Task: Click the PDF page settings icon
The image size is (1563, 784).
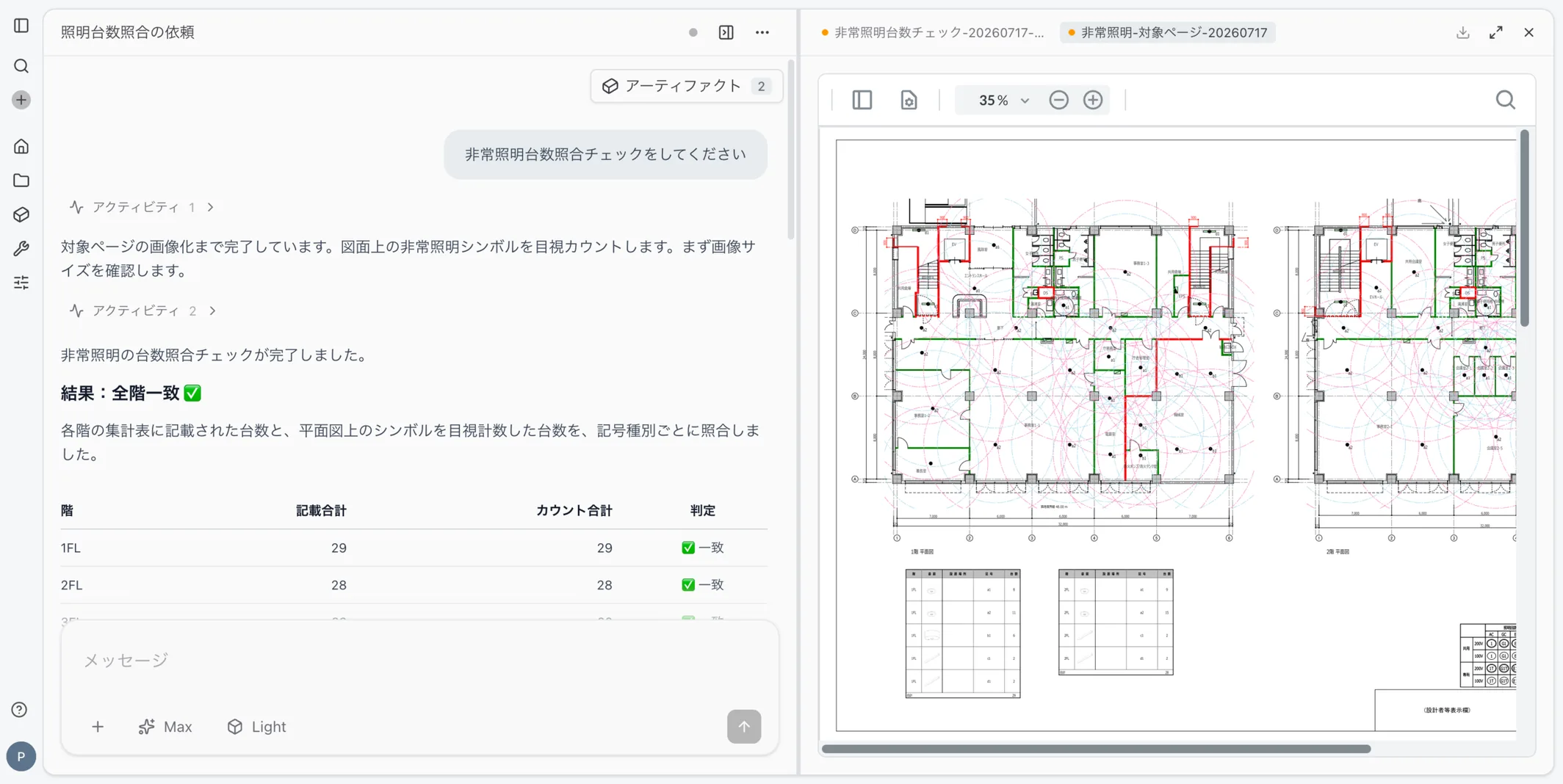Action: 909,100
